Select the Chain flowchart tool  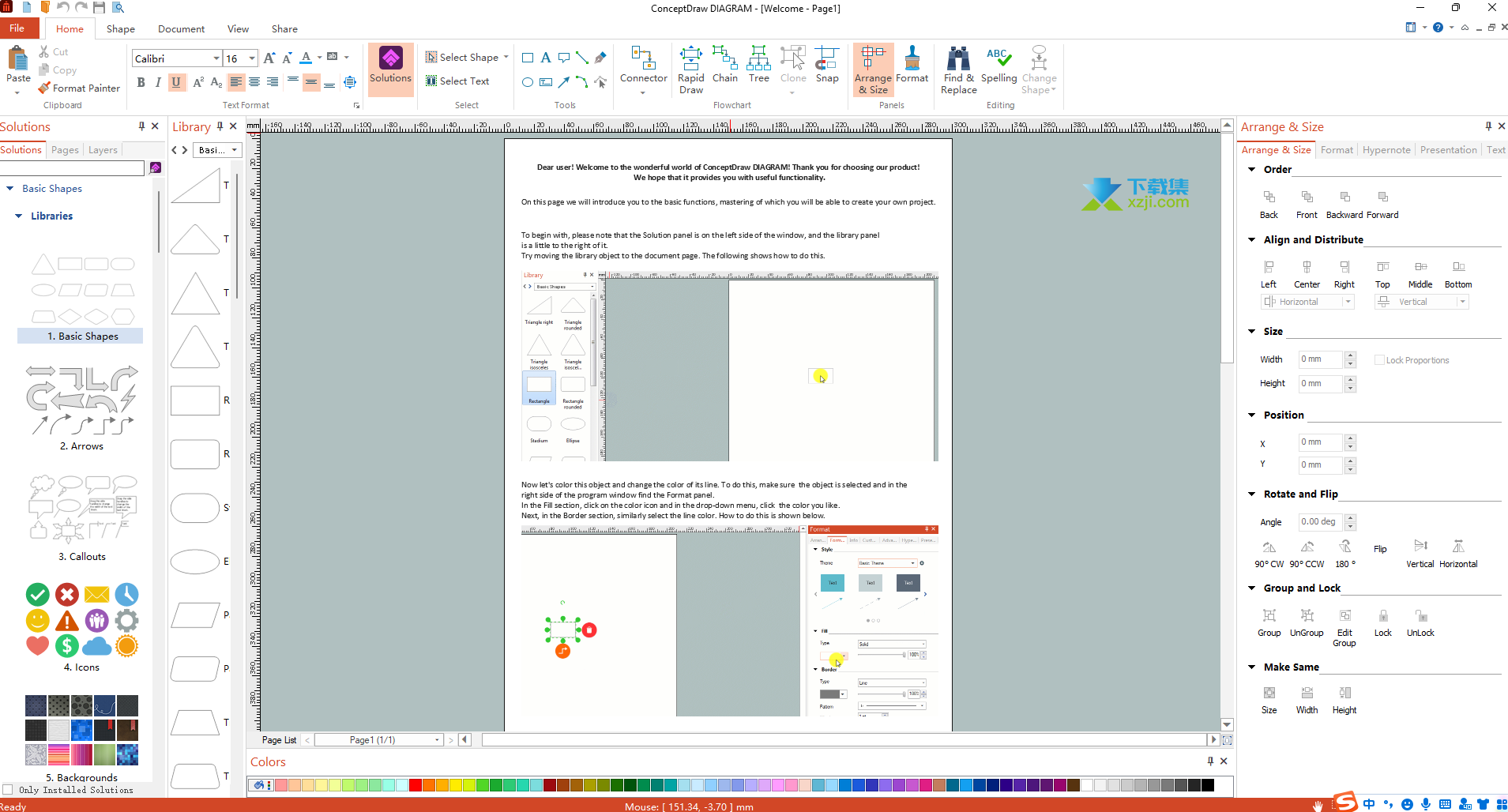click(724, 65)
